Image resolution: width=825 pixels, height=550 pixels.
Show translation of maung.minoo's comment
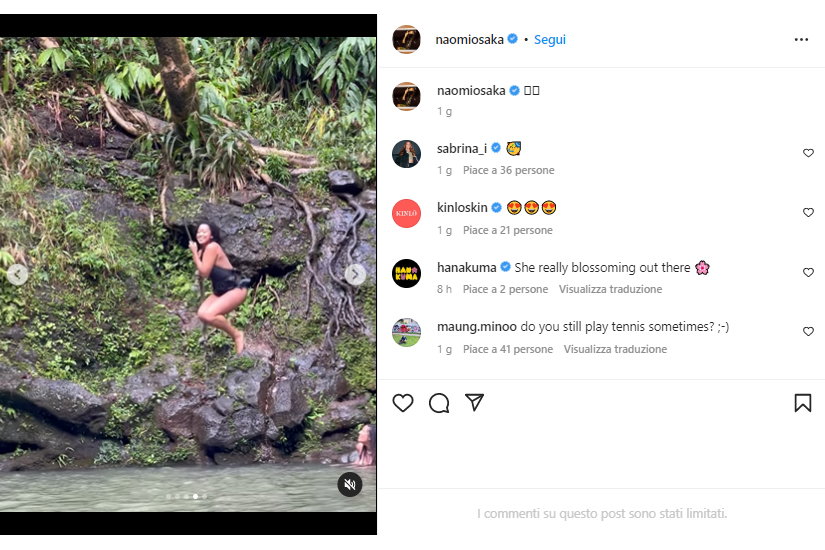tap(615, 350)
